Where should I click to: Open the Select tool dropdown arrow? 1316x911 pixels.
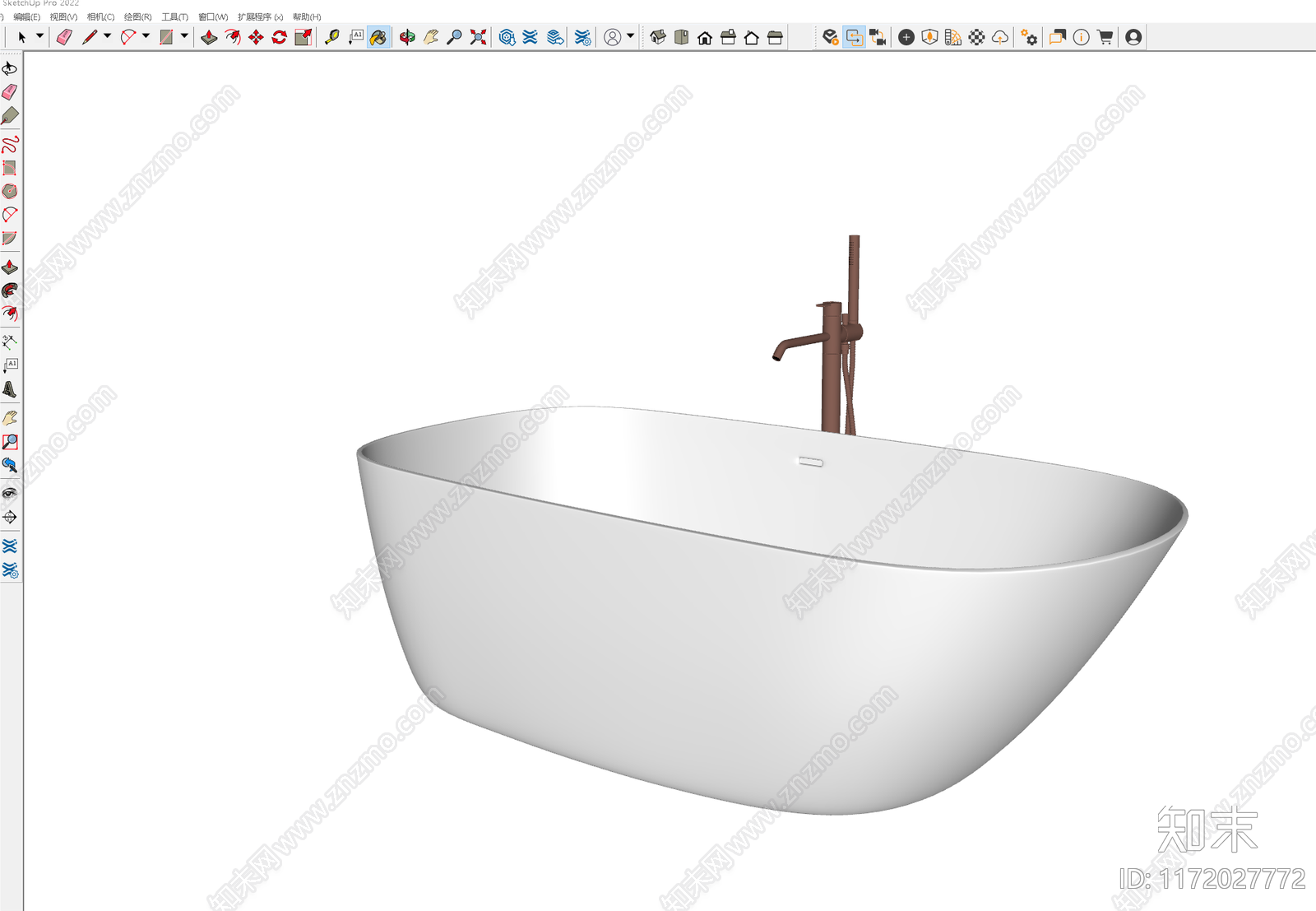39,36
